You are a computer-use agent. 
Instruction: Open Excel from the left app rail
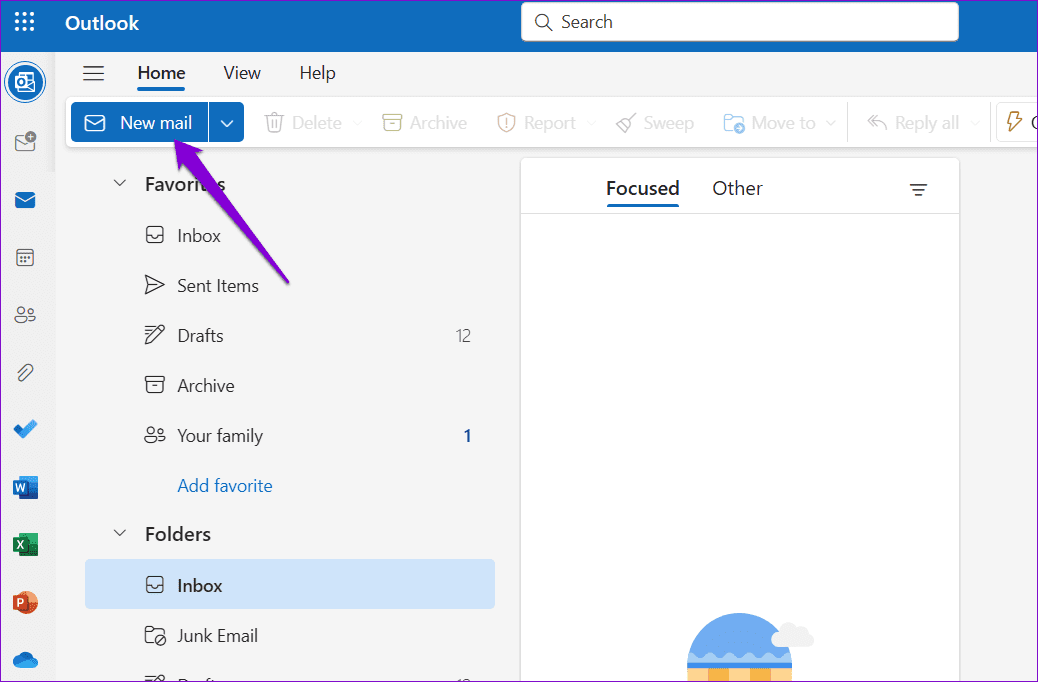point(25,544)
